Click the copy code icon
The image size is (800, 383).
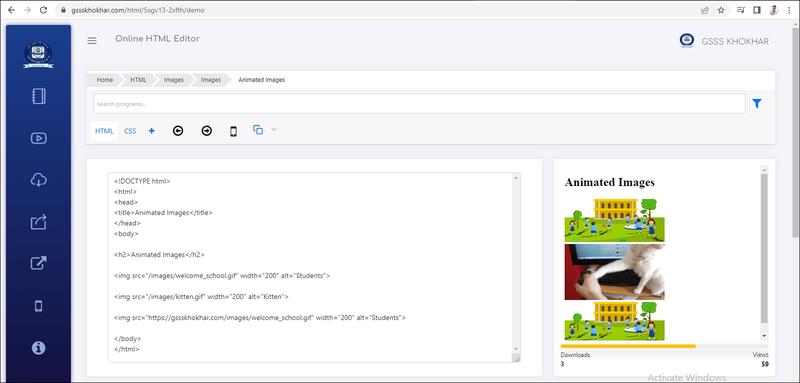258,130
